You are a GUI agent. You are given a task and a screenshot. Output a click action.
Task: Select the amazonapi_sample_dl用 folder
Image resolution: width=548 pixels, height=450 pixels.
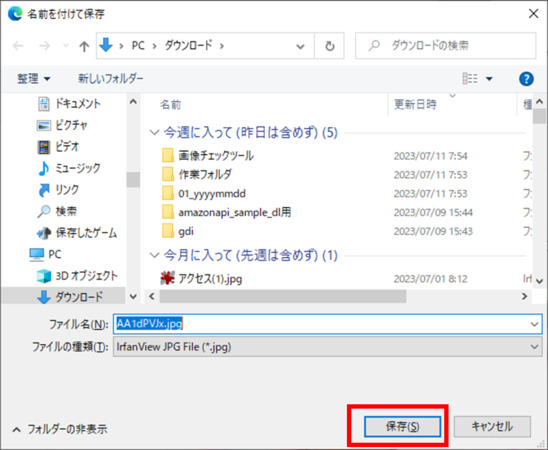[235, 212]
